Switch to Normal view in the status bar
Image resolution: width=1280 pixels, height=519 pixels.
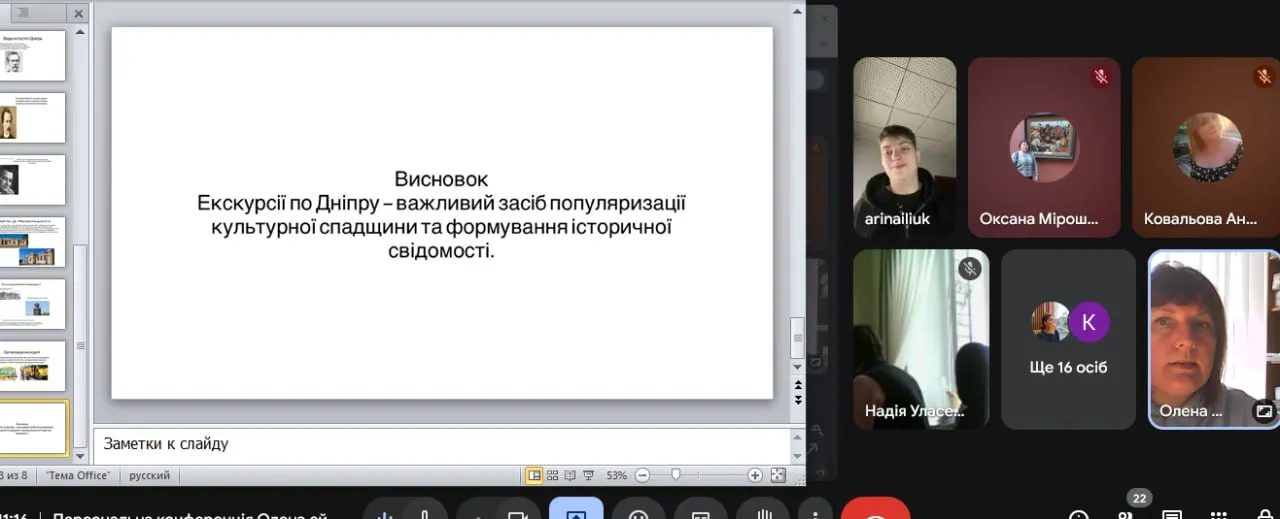point(534,476)
